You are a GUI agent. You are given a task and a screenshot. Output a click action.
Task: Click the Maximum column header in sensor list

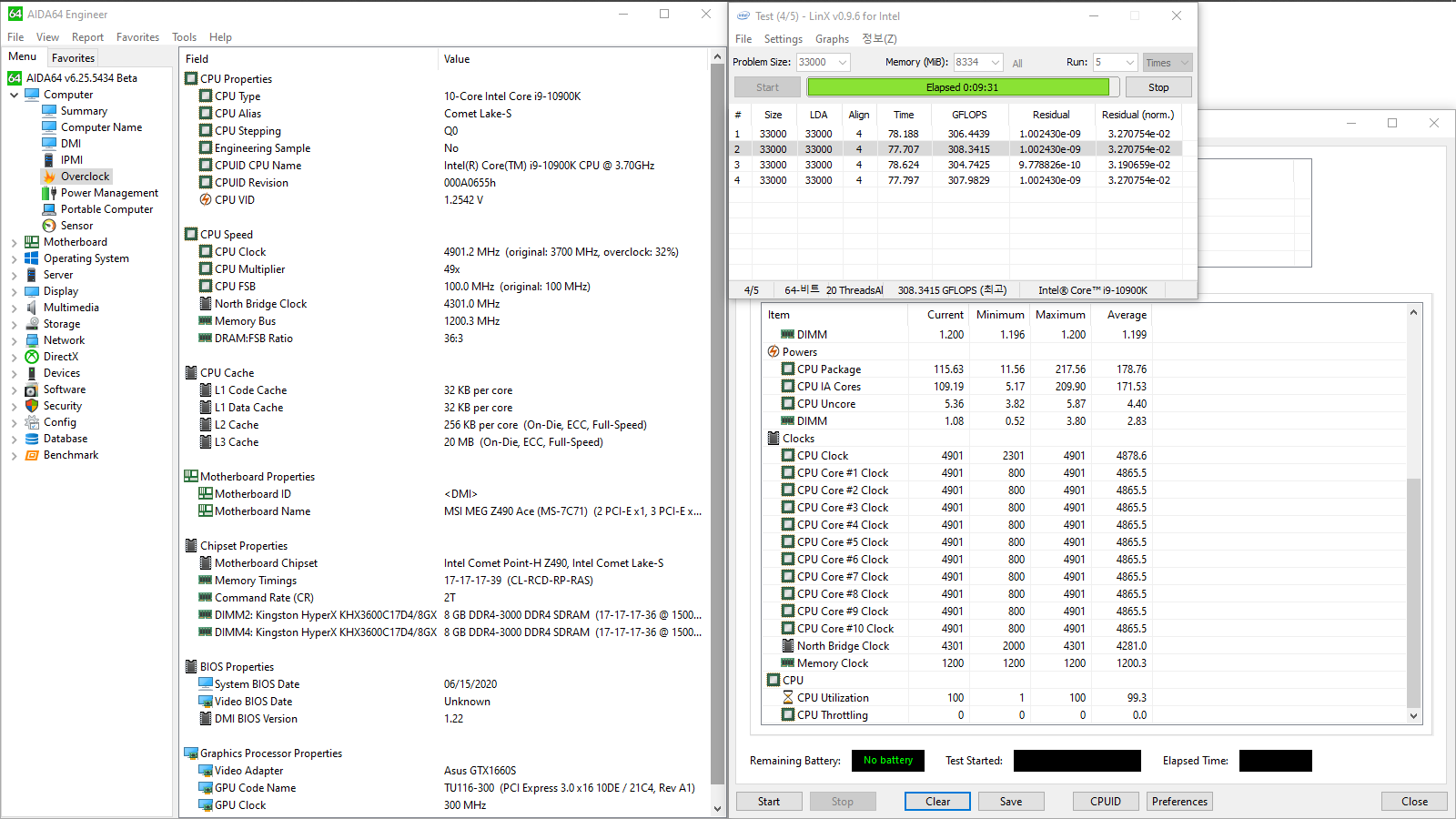click(1060, 315)
